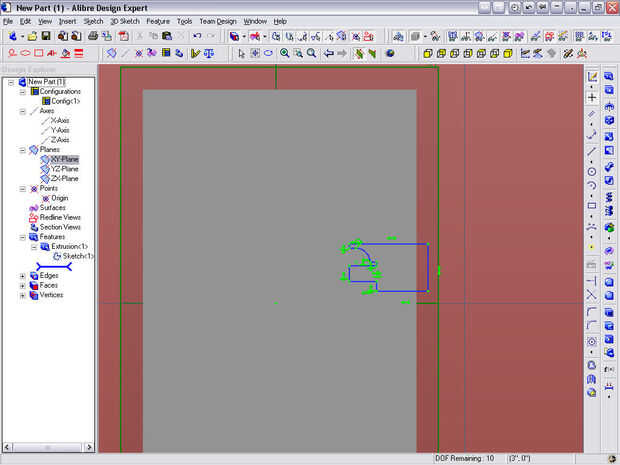Click the Activate 2D Sketch pencil icon
This screenshot has height=465, width=620.
[x=592, y=77]
